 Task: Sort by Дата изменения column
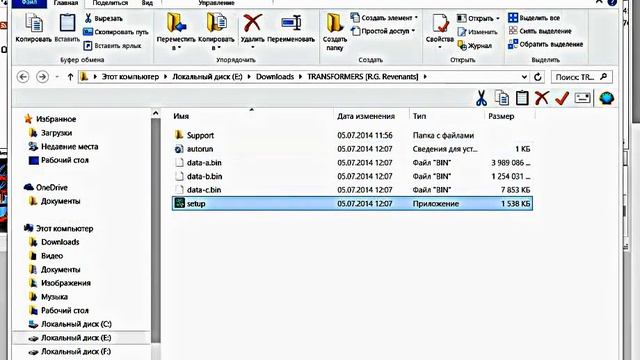point(366,116)
